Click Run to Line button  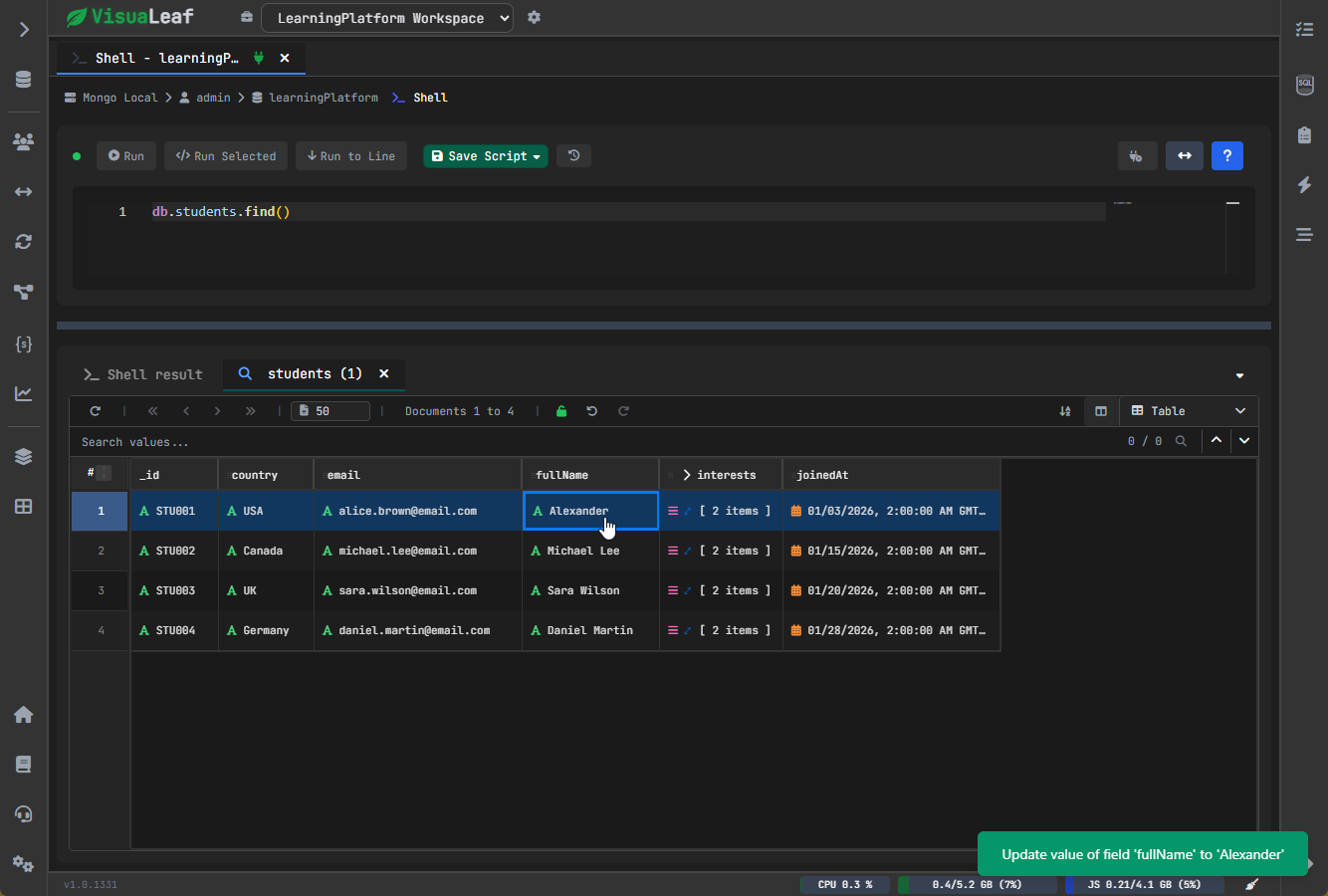click(351, 156)
